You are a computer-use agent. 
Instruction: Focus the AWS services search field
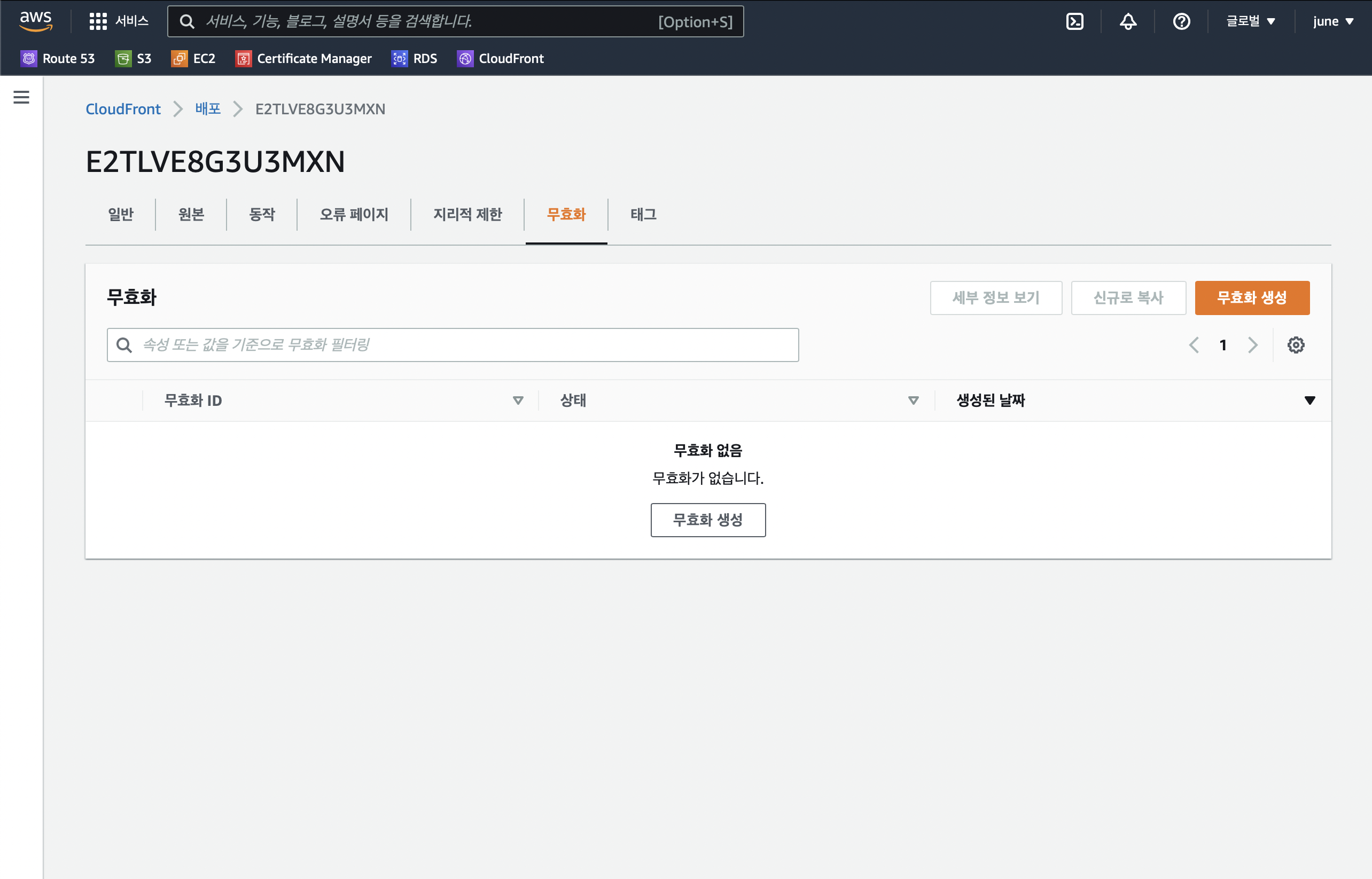point(455,22)
